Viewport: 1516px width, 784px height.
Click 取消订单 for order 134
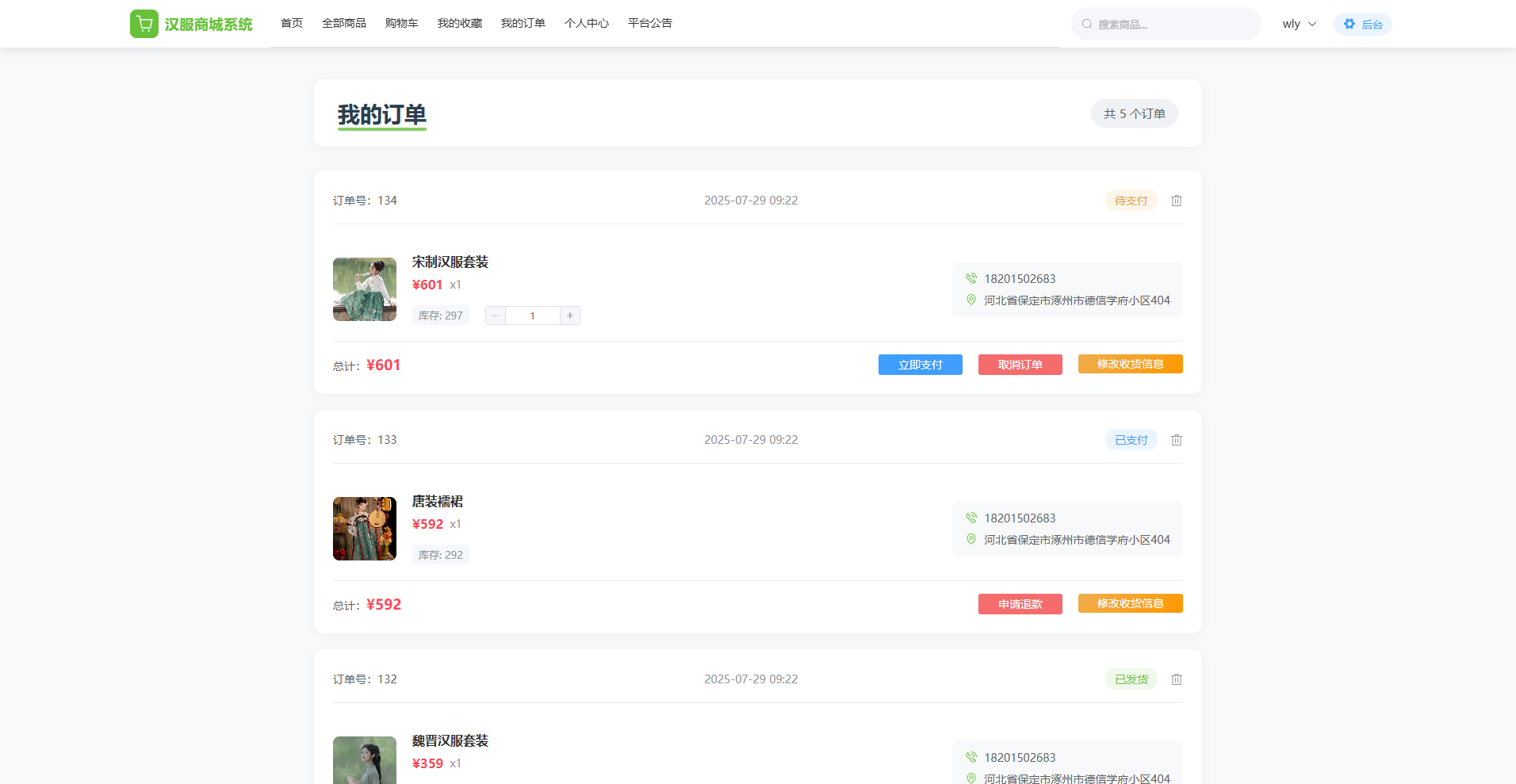(1020, 365)
